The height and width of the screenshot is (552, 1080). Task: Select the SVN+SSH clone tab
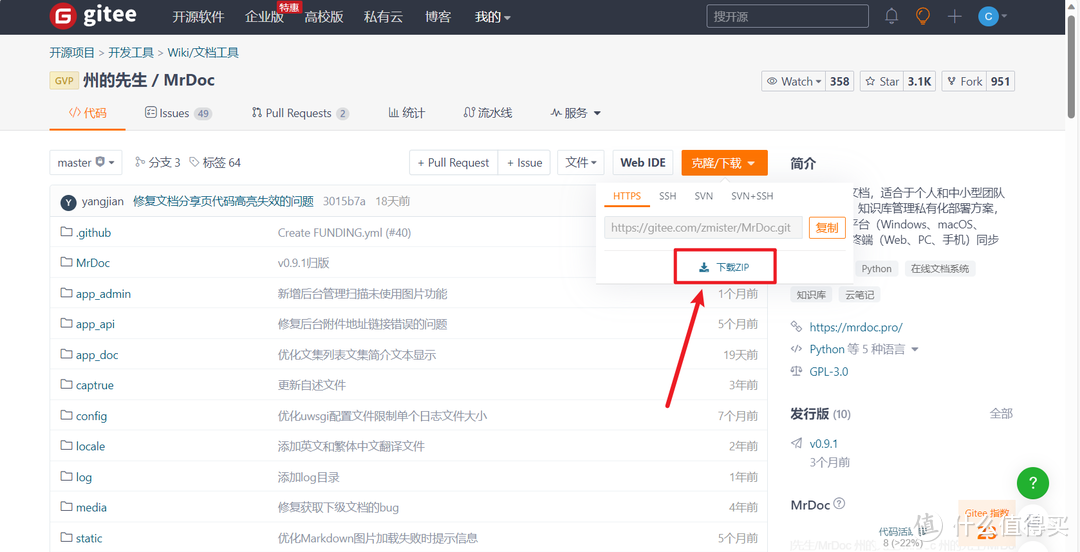(752, 196)
